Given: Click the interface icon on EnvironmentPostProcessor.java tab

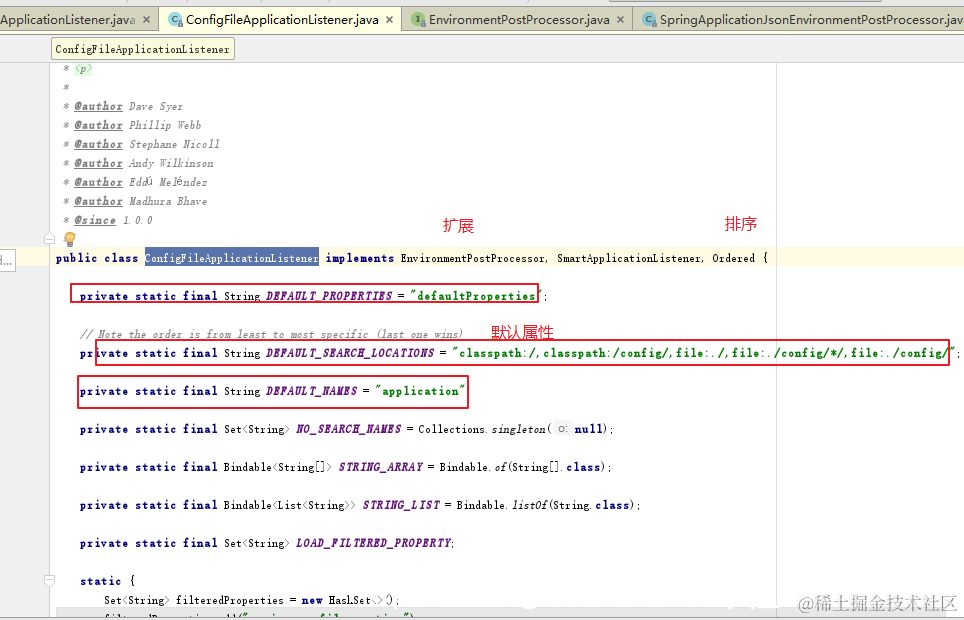Looking at the screenshot, I should pos(418,20).
